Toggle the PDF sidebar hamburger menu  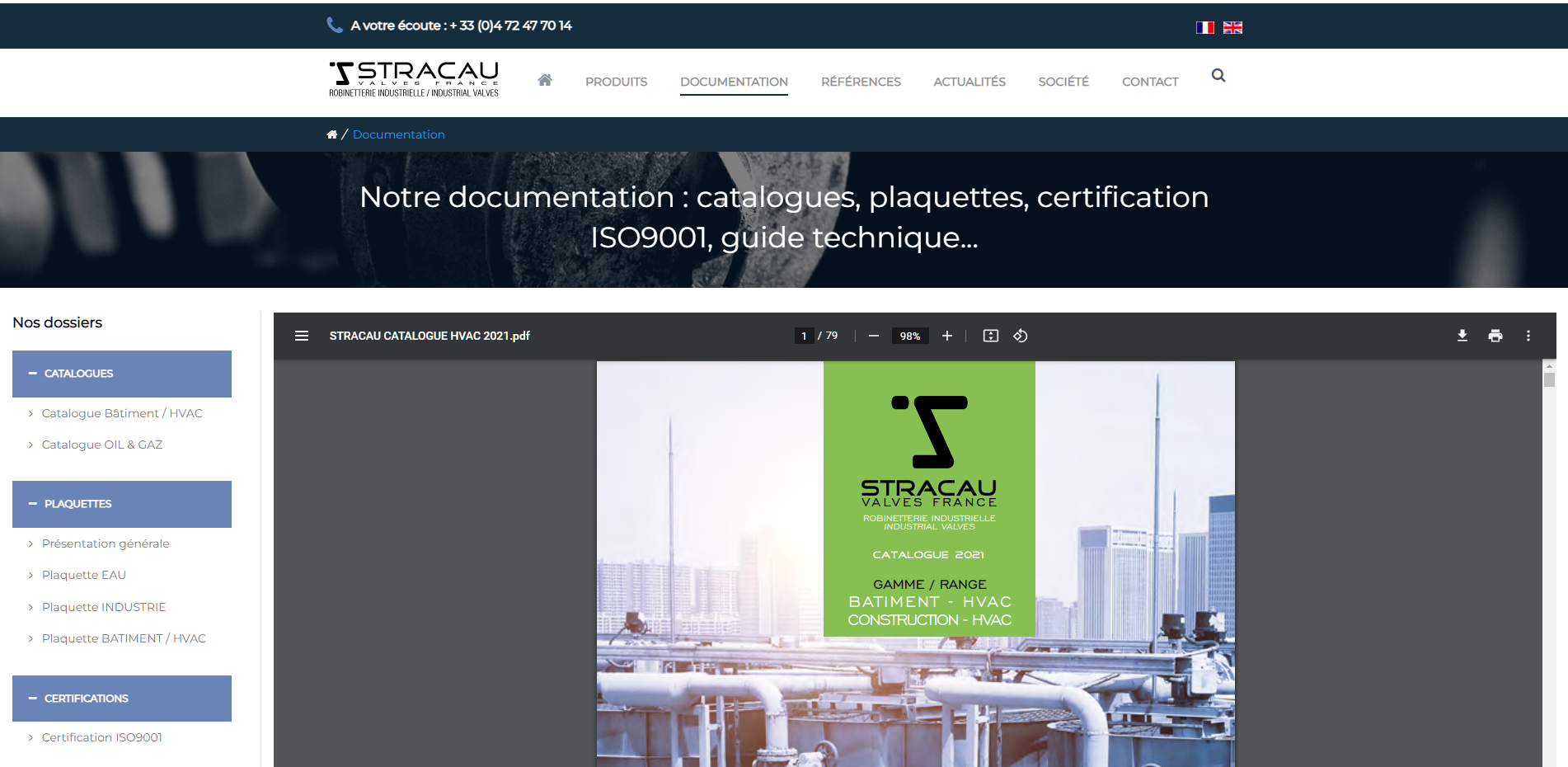tap(302, 336)
